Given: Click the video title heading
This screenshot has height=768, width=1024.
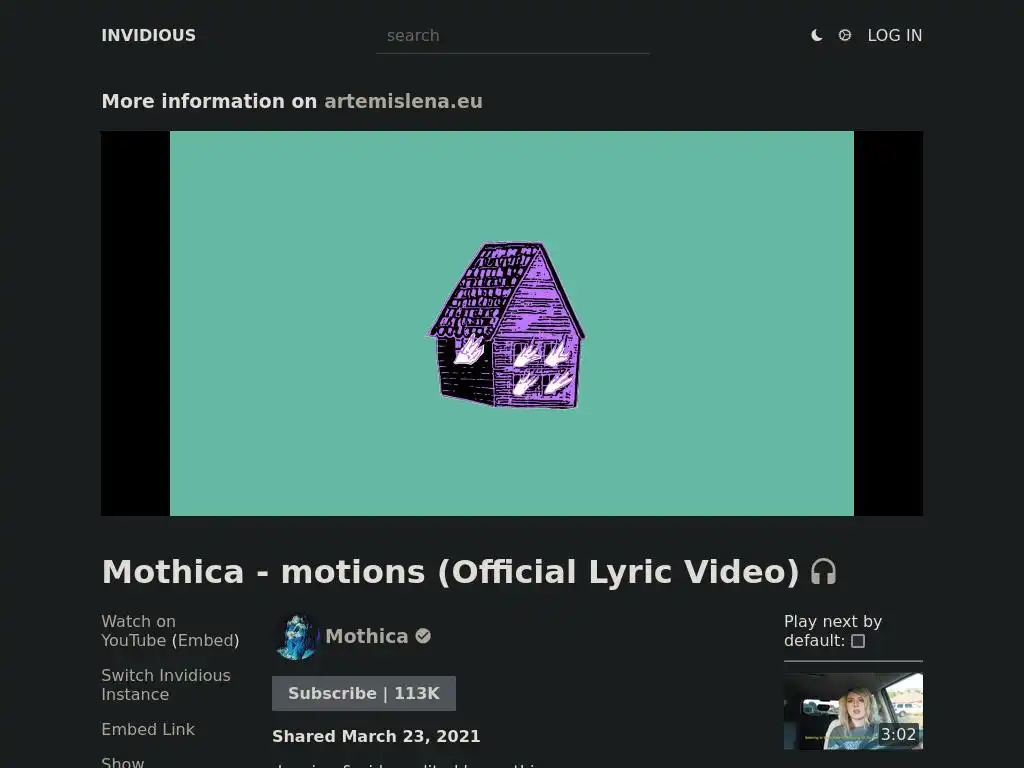Looking at the screenshot, I should pos(451,571).
